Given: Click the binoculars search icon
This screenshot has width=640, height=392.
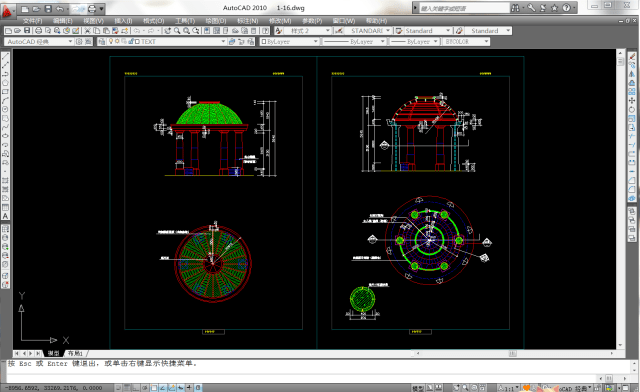Looking at the screenshot, I should (x=516, y=8).
